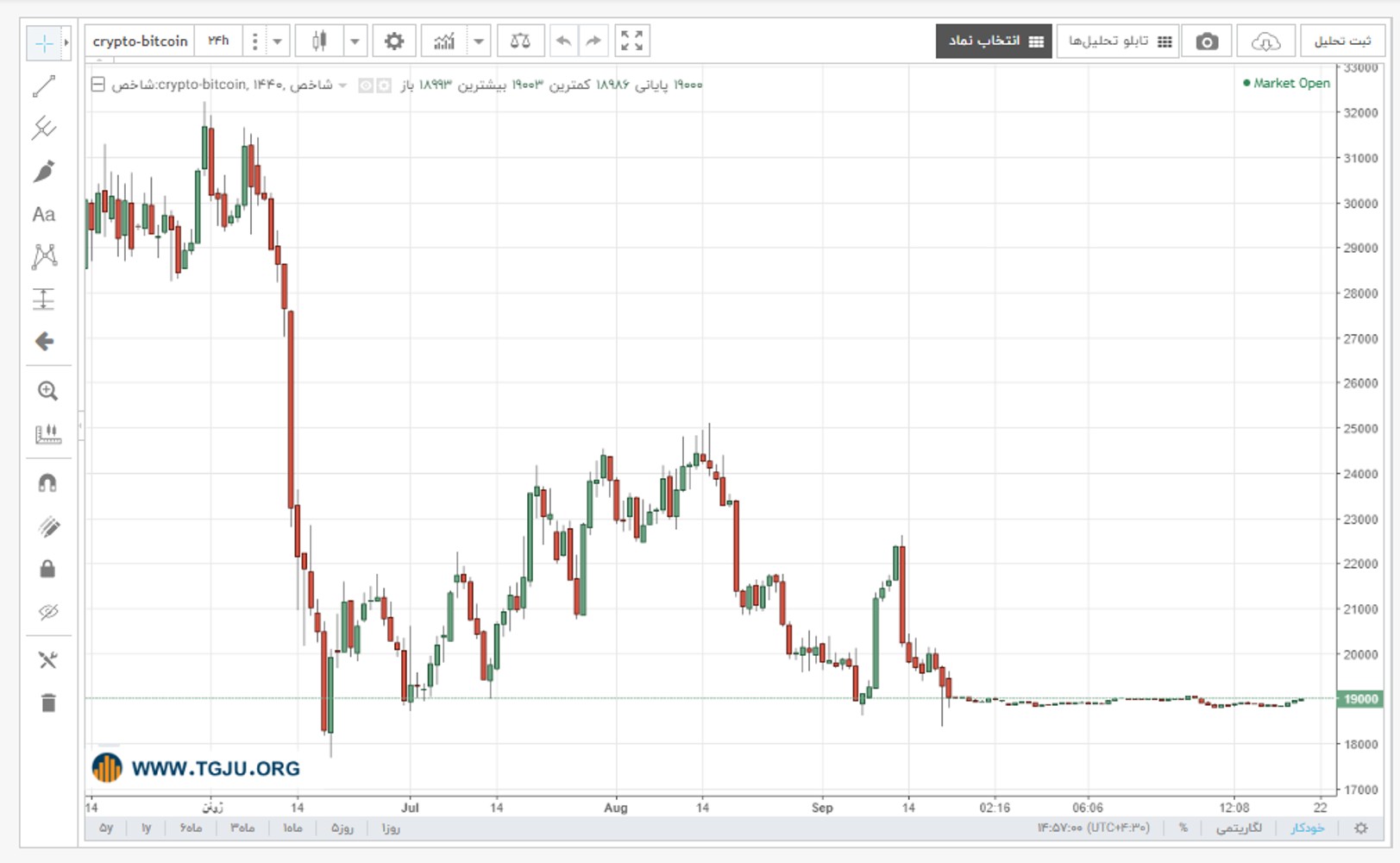1400x863 pixels.
Task: Click the انتخاب نماد button
Action: [x=994, y=41]
